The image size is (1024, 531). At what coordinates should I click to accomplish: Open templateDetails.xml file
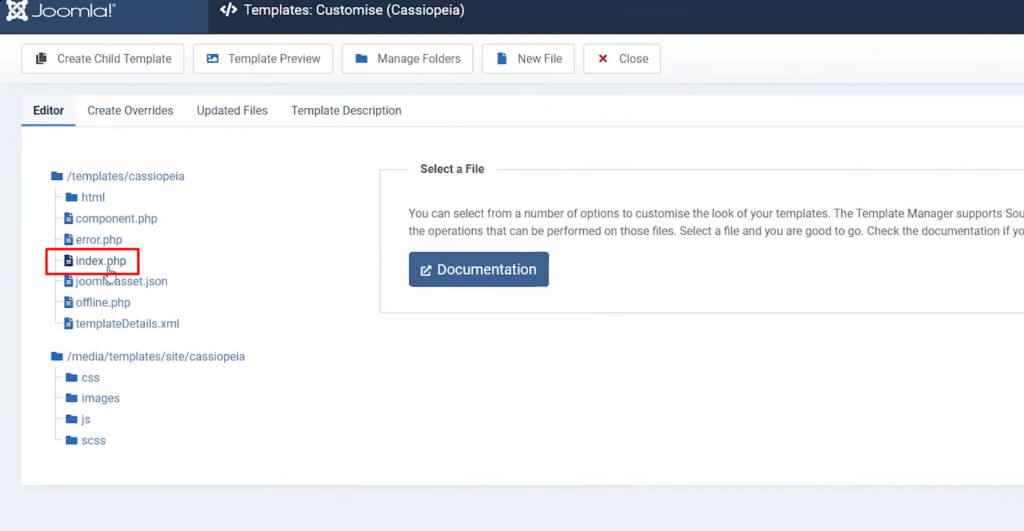point(127,324)
